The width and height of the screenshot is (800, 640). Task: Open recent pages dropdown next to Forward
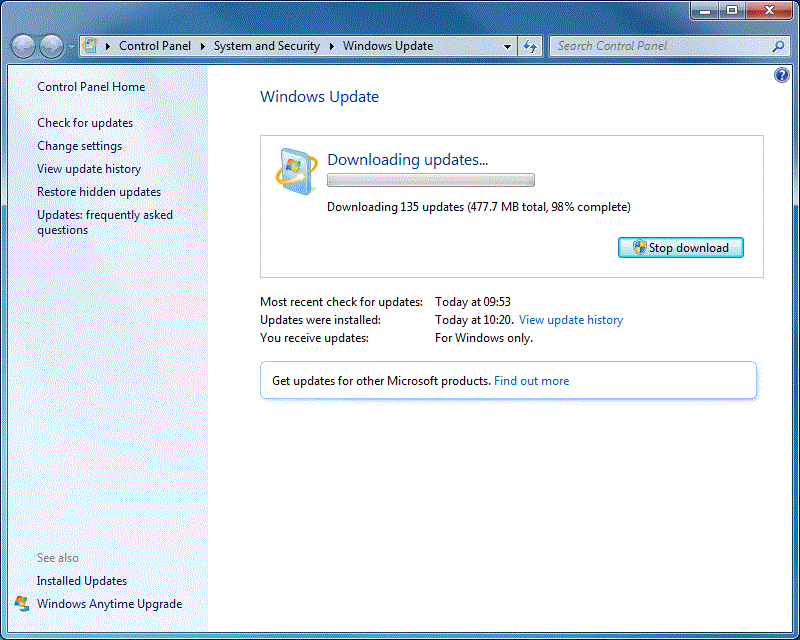(x=70, y=46)
